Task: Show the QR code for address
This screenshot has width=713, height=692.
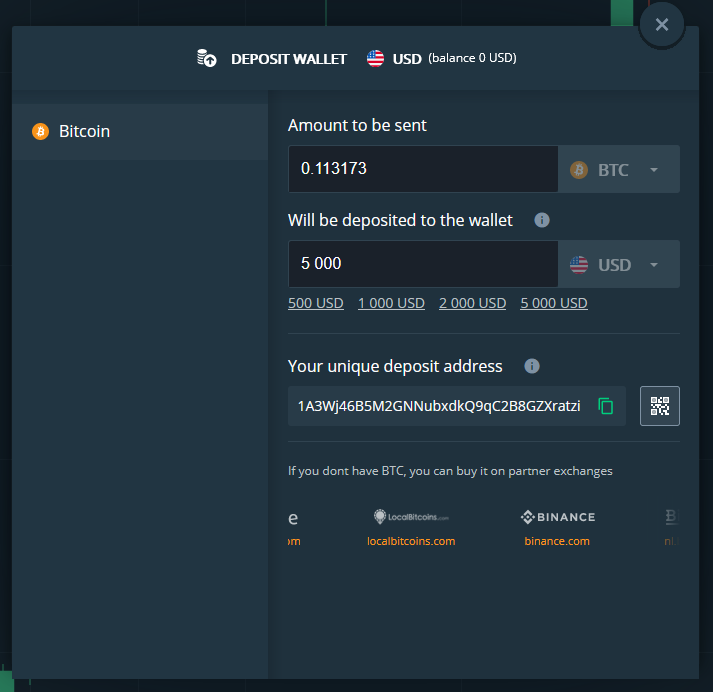Action: [660, 406]
